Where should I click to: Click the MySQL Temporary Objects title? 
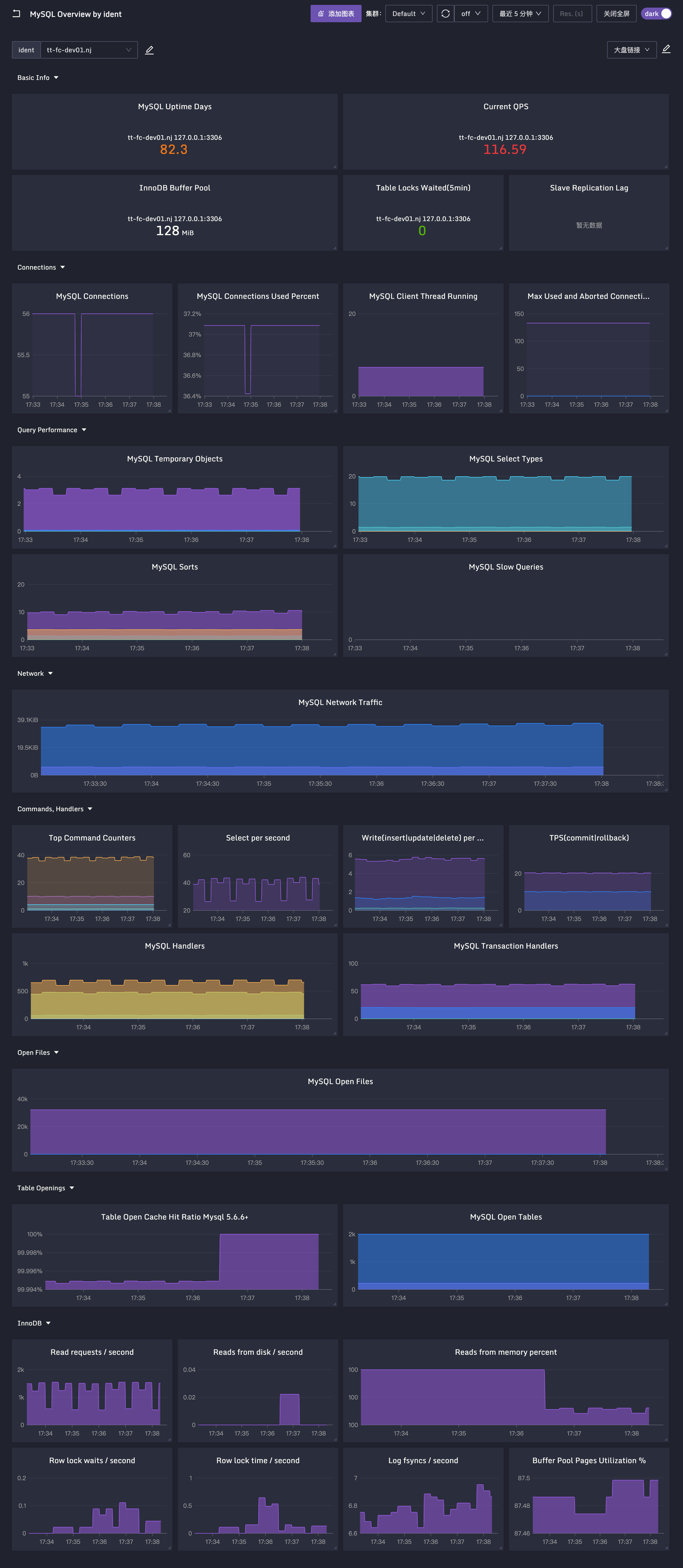pyautogui.click(x=175, y=459)
